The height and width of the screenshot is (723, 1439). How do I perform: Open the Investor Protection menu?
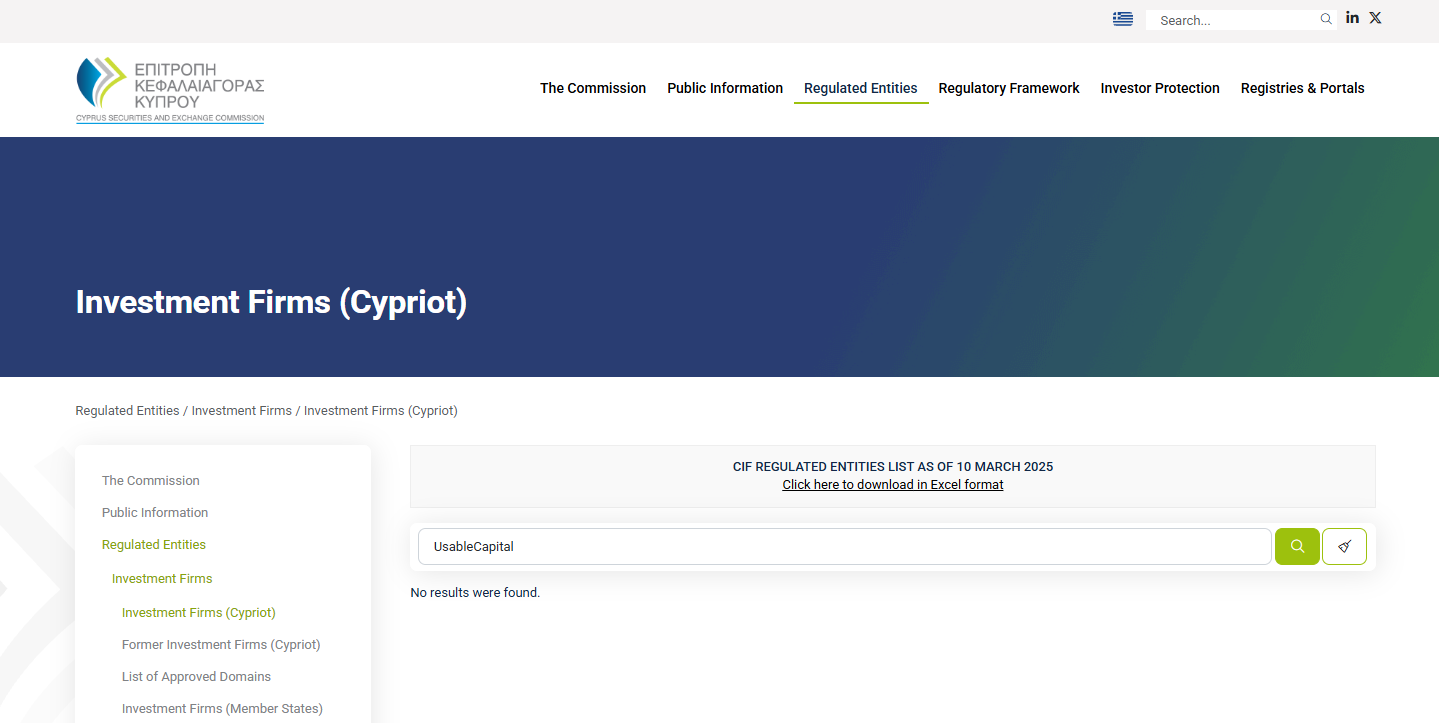point(1159,88)
